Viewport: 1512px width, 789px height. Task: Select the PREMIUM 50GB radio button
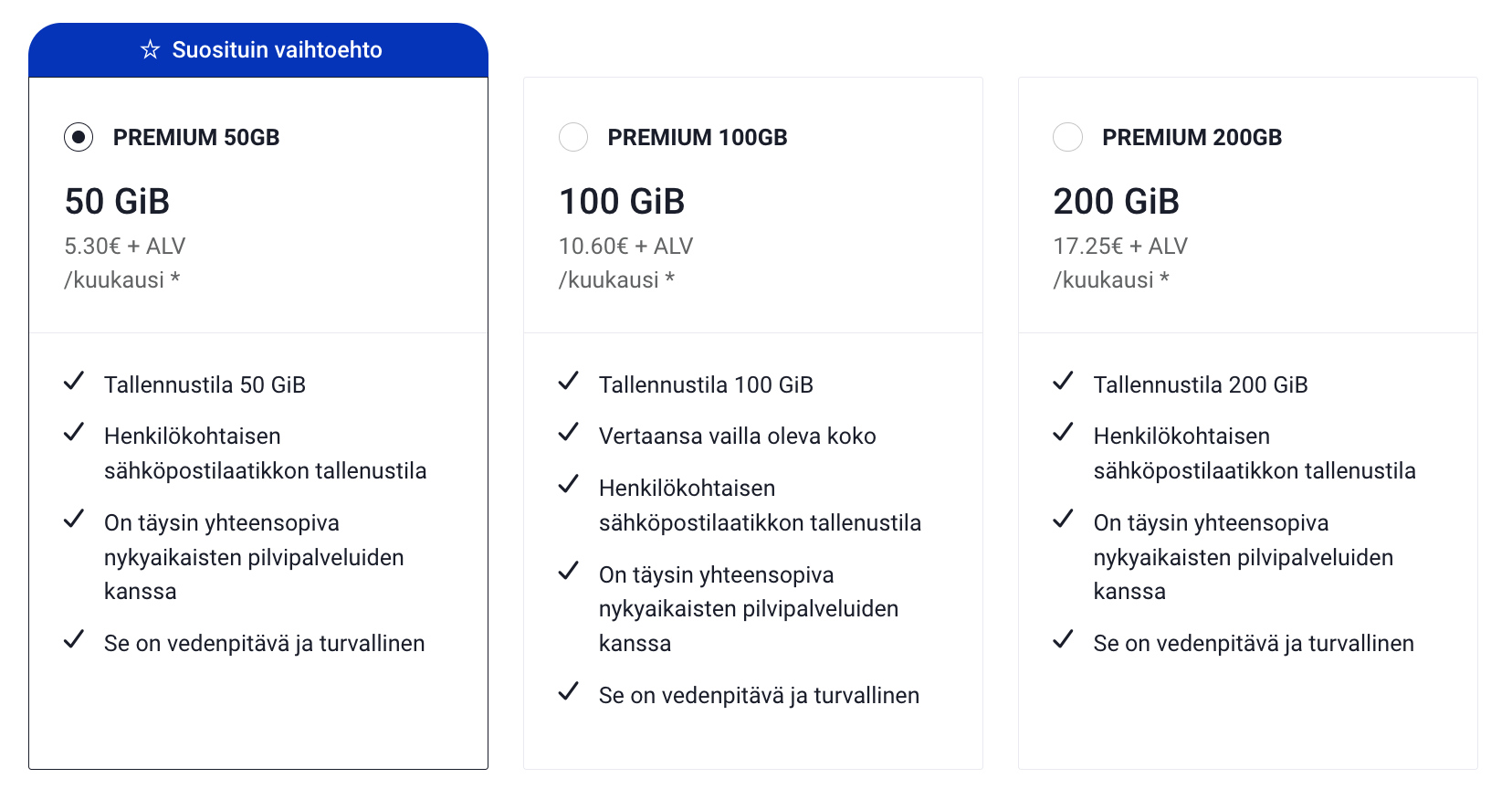(x=79, y=137)
